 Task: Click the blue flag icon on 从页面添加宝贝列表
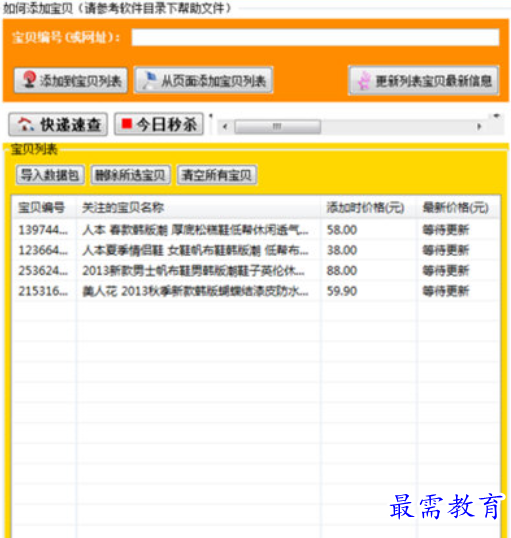(x=150, y=80)
